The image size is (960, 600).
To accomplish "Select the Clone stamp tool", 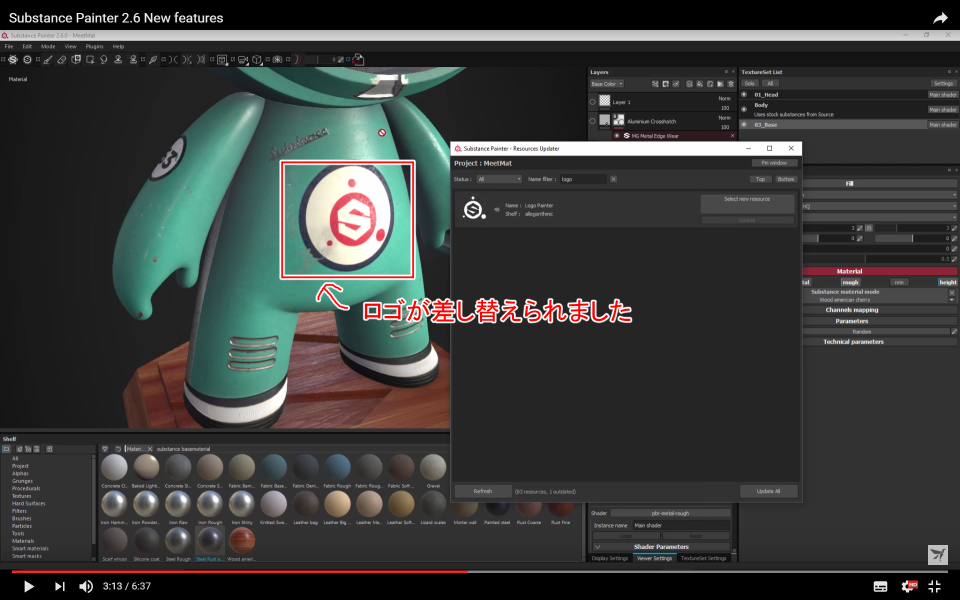I will point(118,59).
